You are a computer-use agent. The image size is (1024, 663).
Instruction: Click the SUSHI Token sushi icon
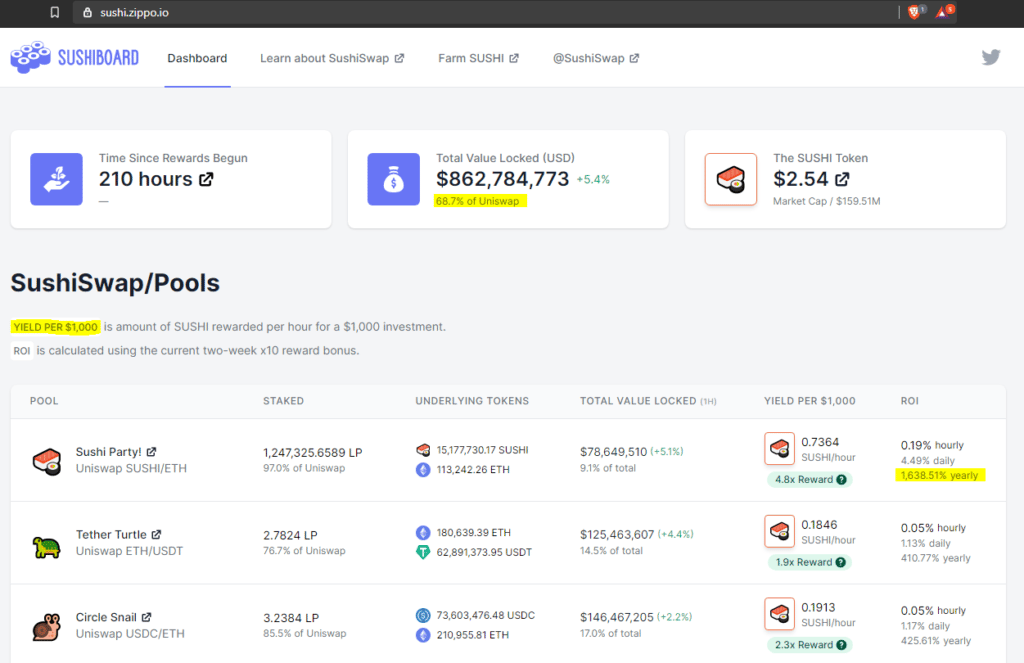(x=731, y=179)
